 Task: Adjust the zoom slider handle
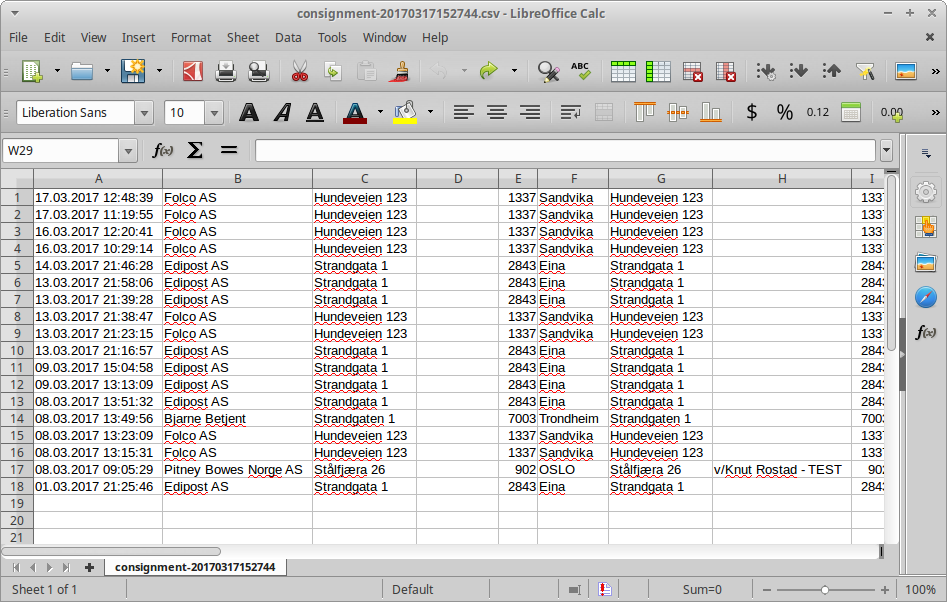(x=824, y=590)
